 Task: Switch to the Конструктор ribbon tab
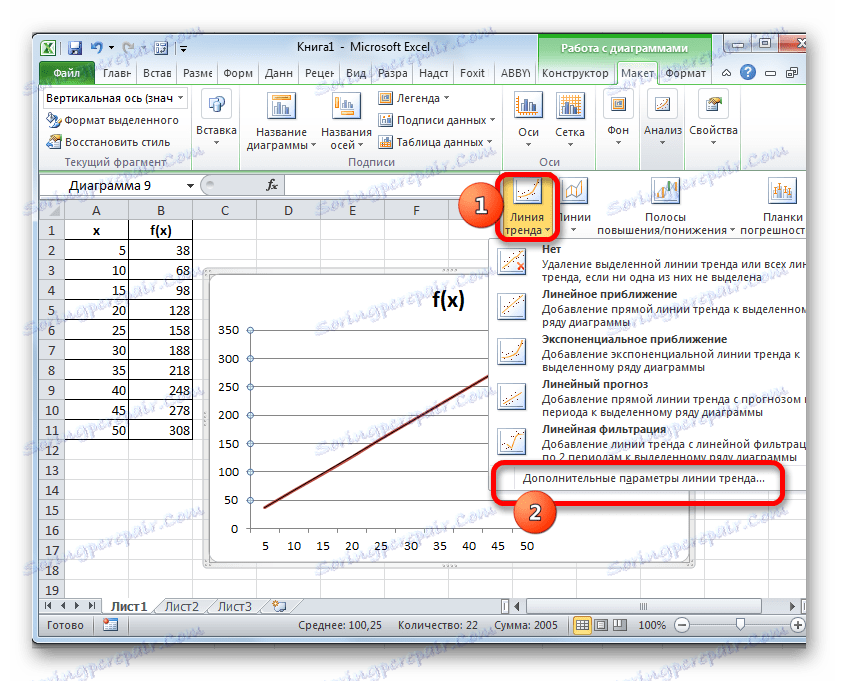575,72
